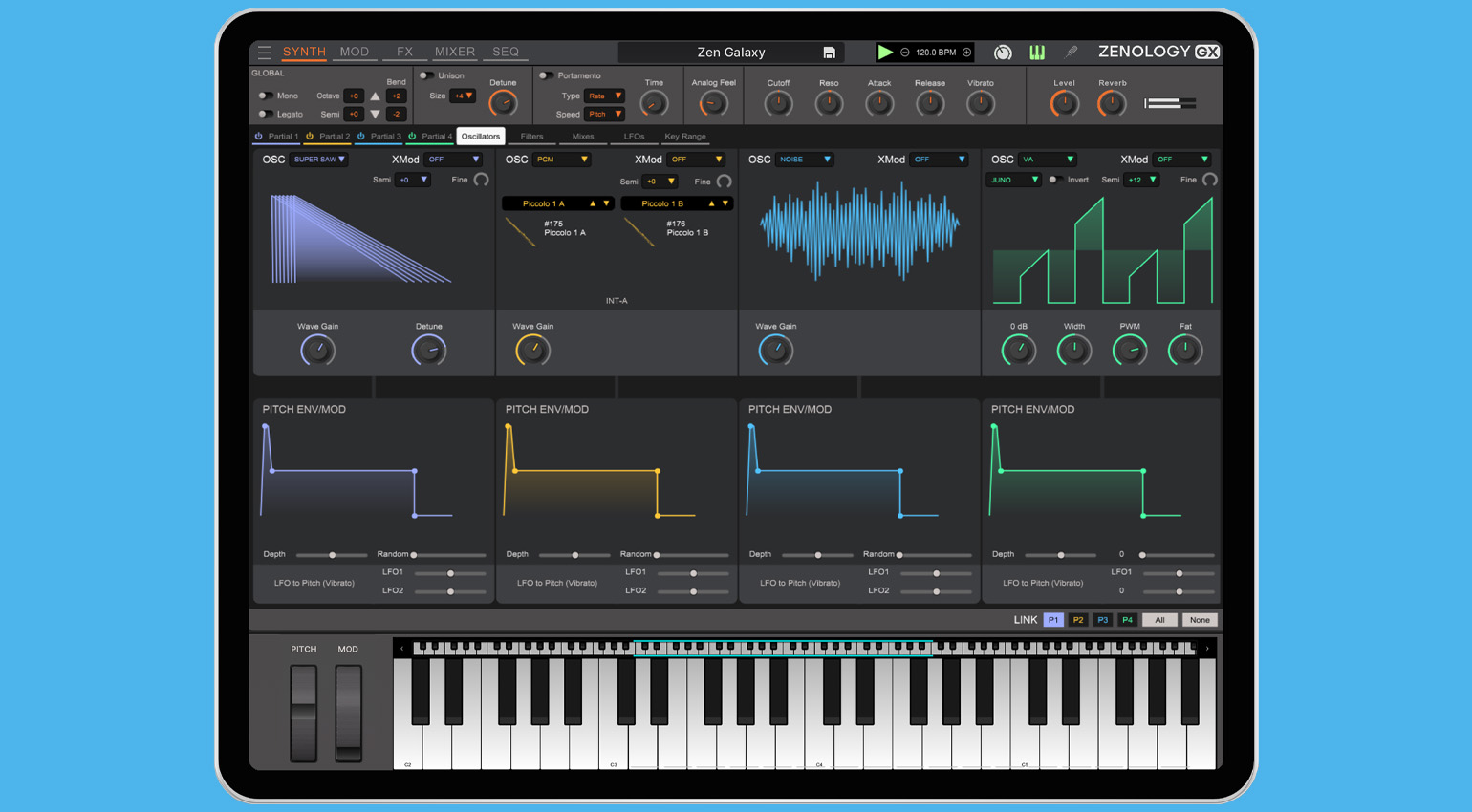This screenshot has width=1472, height=812.
Task: Open the JUNO model dropdown
Action: coord(1016,179)
